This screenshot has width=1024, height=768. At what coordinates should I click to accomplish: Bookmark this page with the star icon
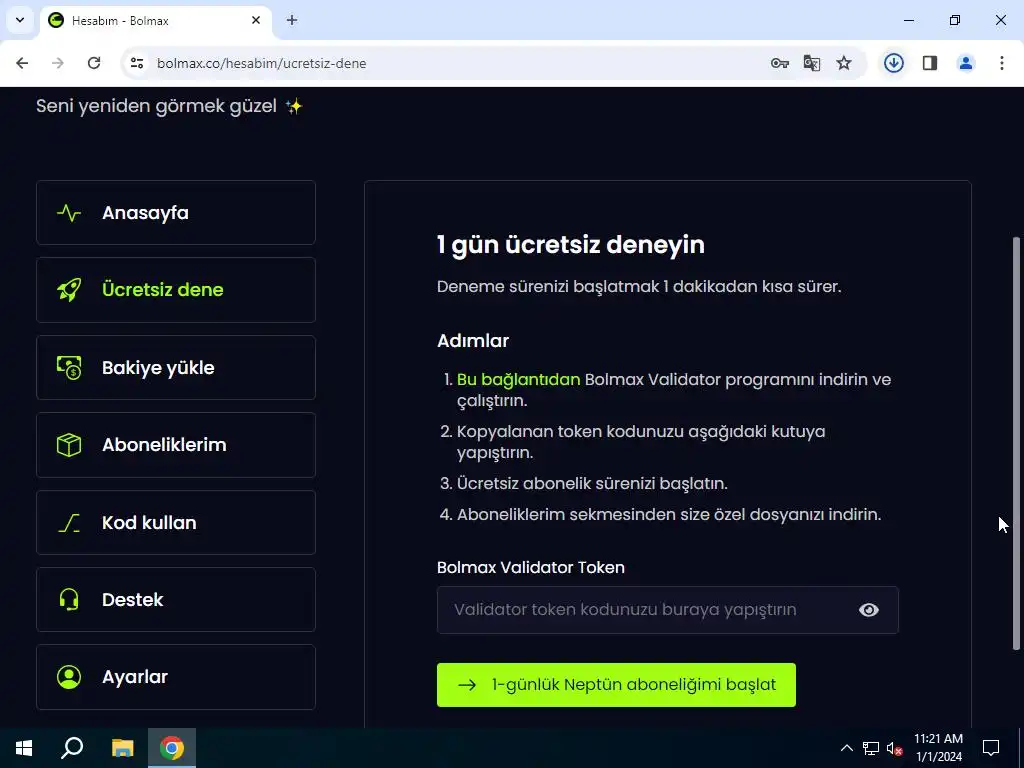(x=844, y=63)
